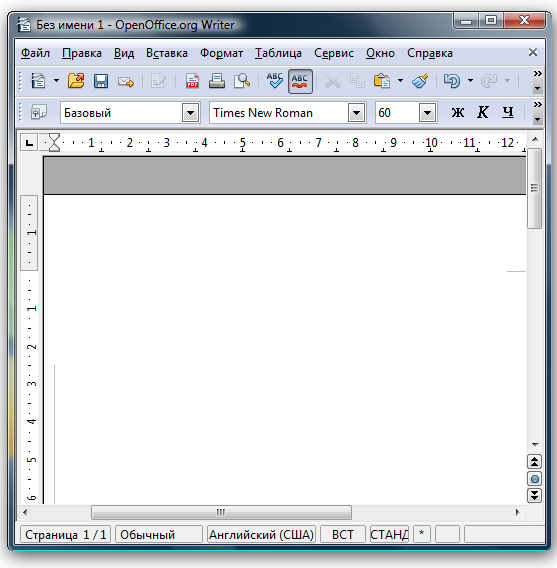Send document as e-mail icon

click(126, 81)
